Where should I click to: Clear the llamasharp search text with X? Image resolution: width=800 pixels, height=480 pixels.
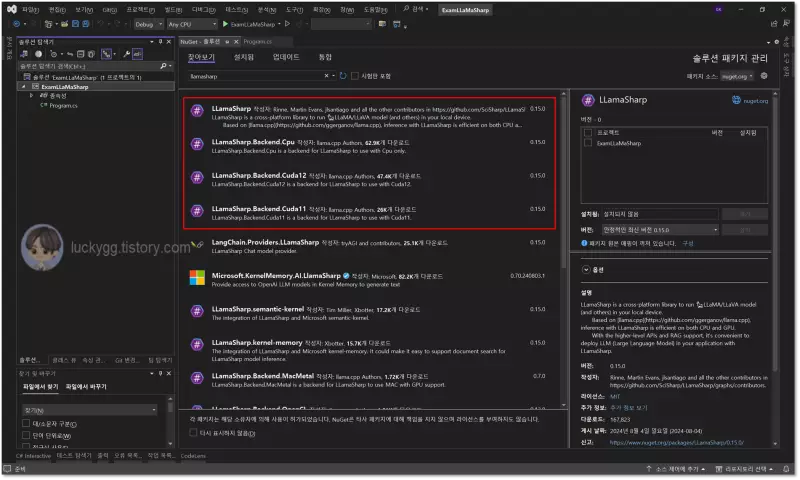click(x=327, y=76)
